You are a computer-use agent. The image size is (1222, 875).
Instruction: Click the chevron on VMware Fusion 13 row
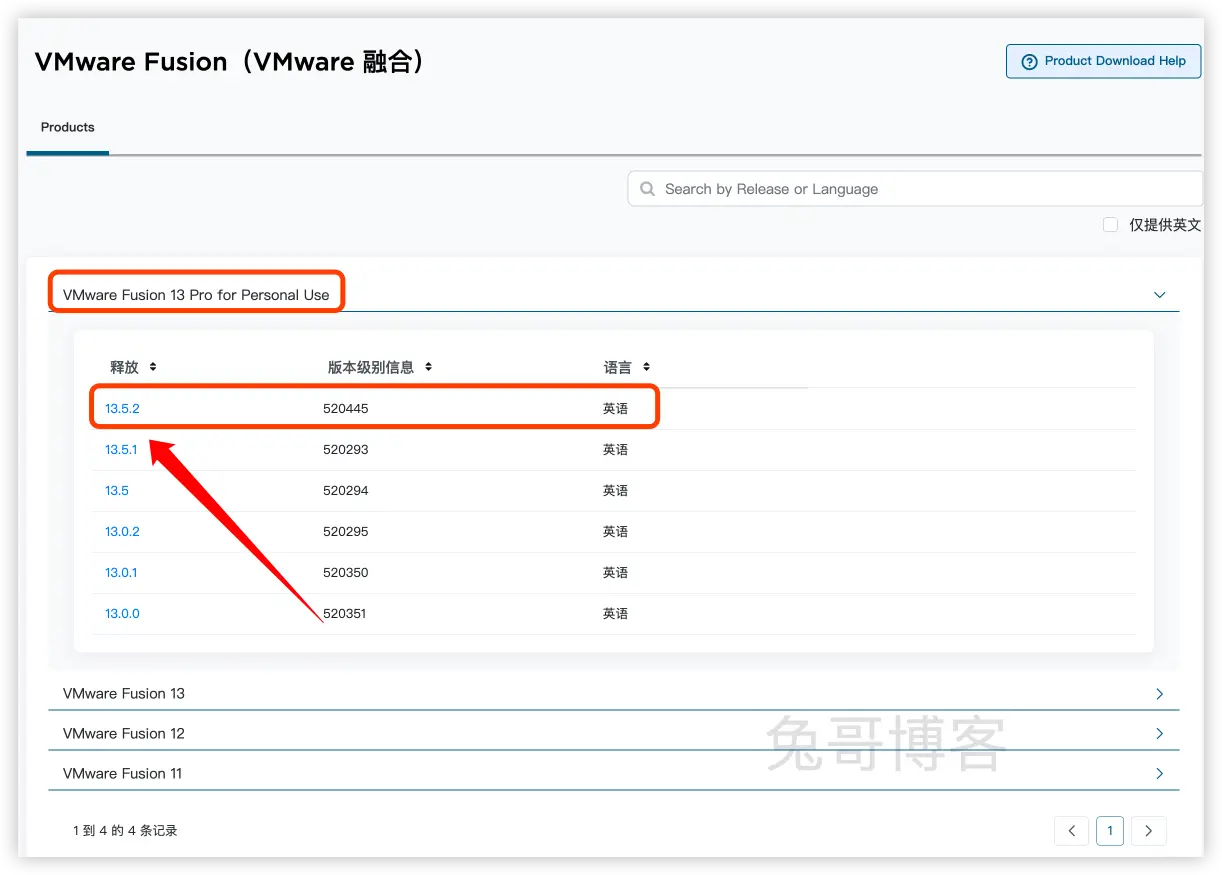click(1160, 694)
